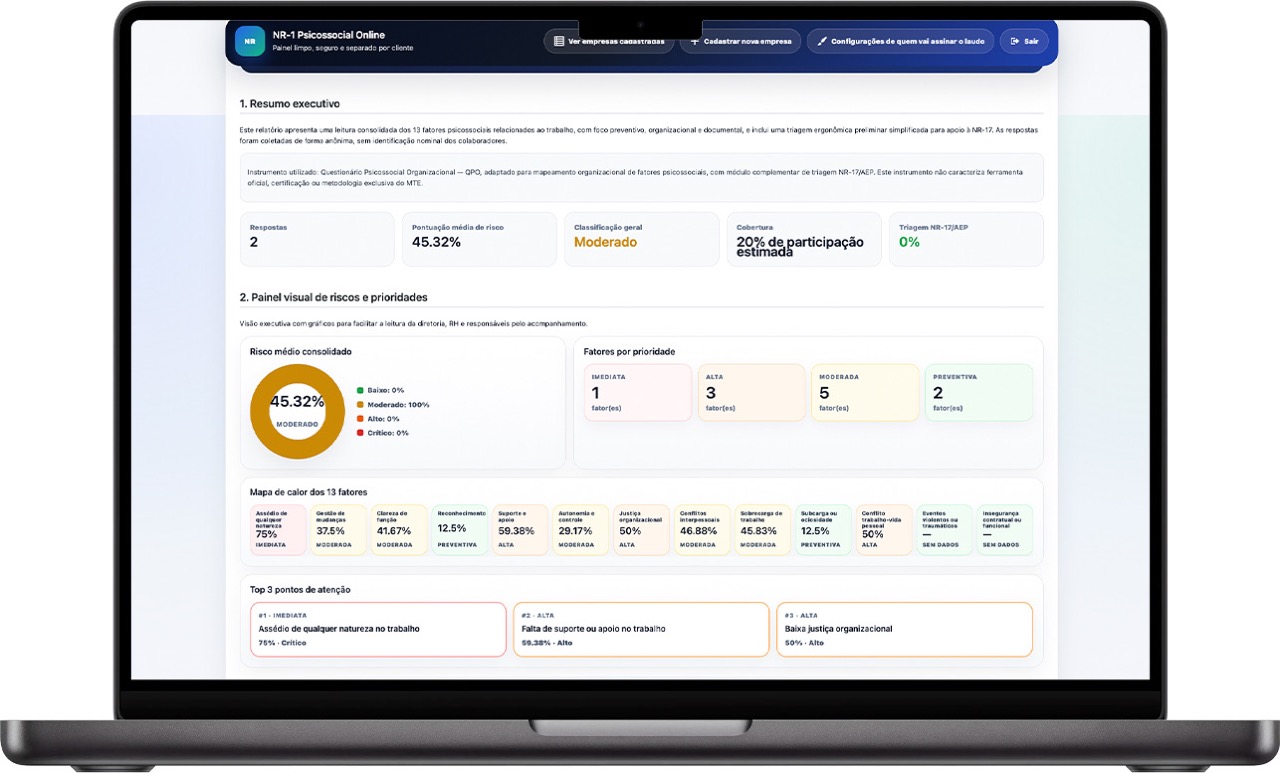Click the Justiça organizacional 50% tile
Viewport: 1280px width, 773px height.
pyautogui.click(x=641, y=530)
